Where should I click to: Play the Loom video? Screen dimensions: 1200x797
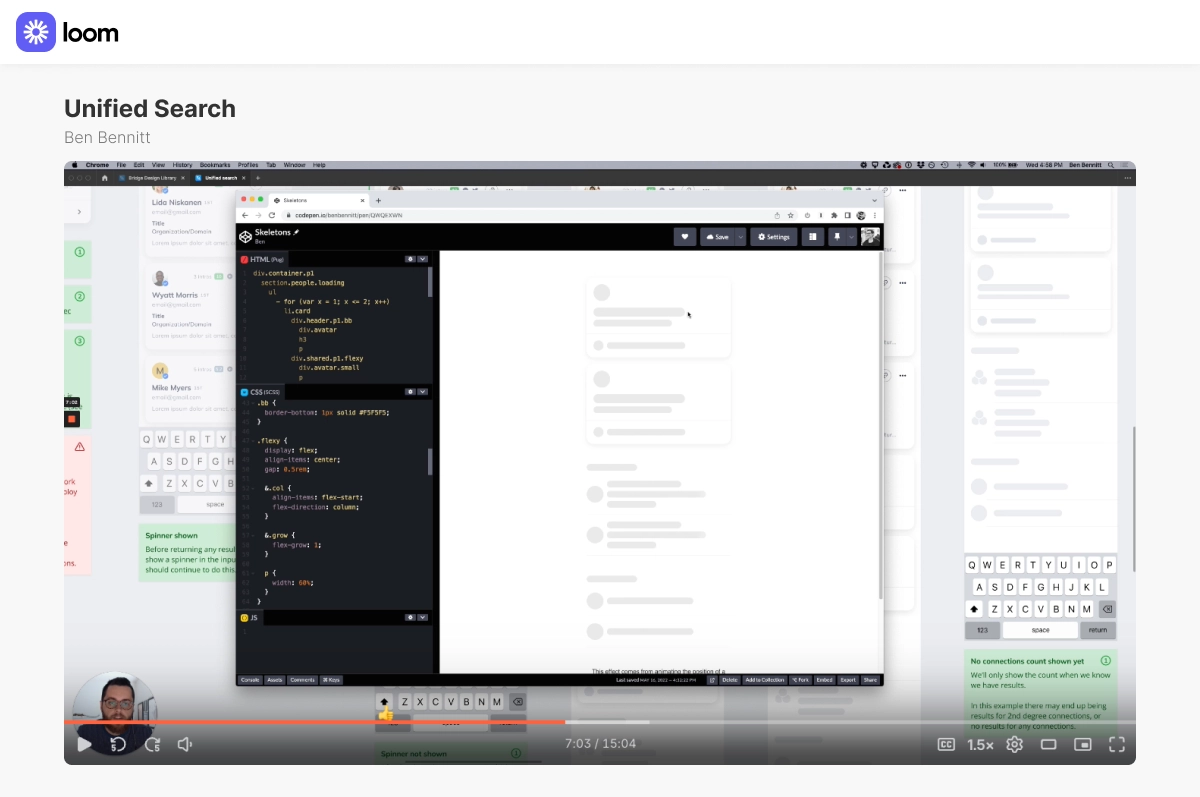(x=85, y=744)
